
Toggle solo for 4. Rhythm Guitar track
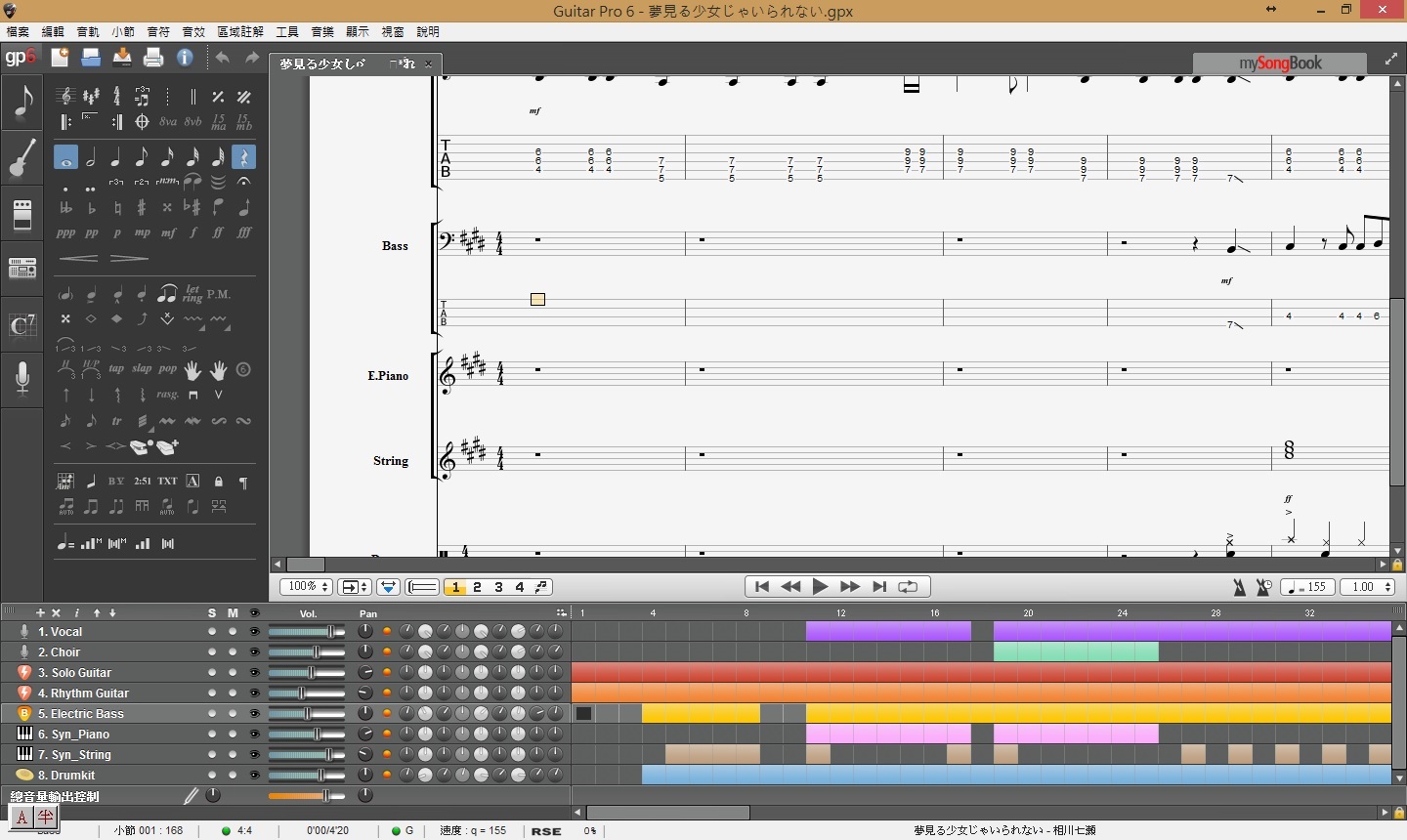212,693
